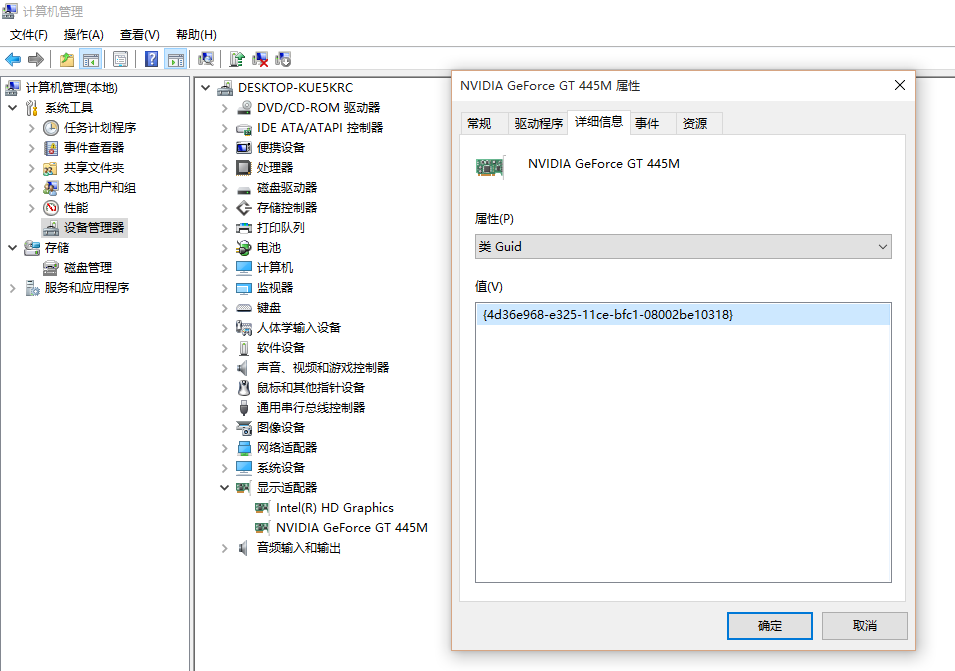Select IDE ATA/ATAPI 控制器 category

(320, 128)
